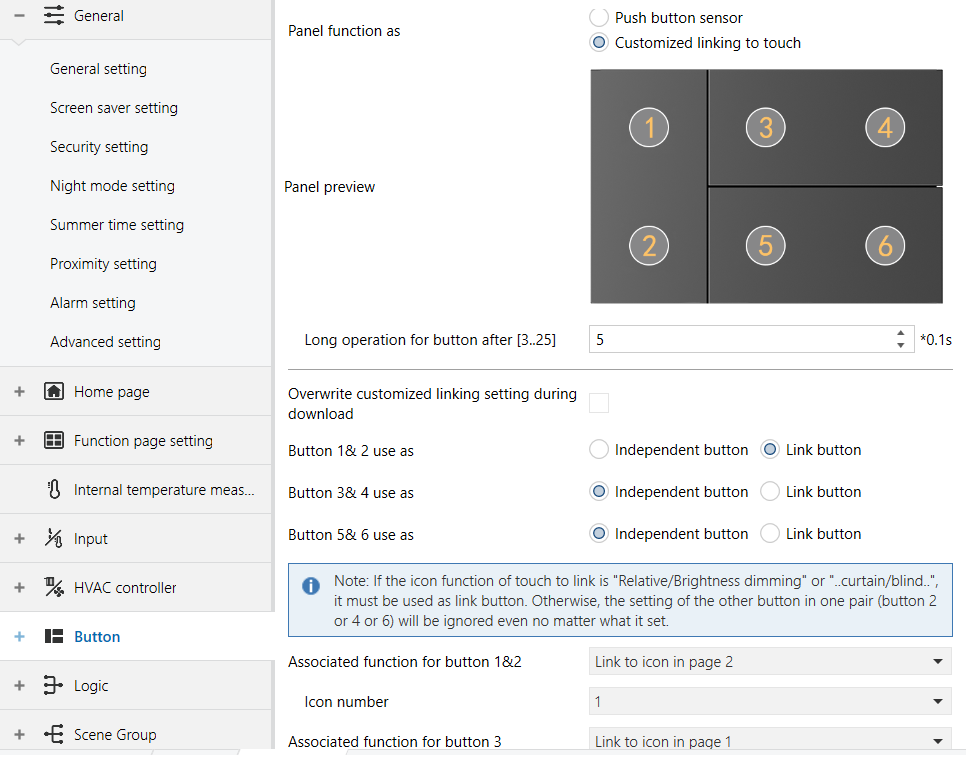Click the Scene Group icon
Image resolution: width=966 pixels, height=760 pixels.
tap(54, 734)
